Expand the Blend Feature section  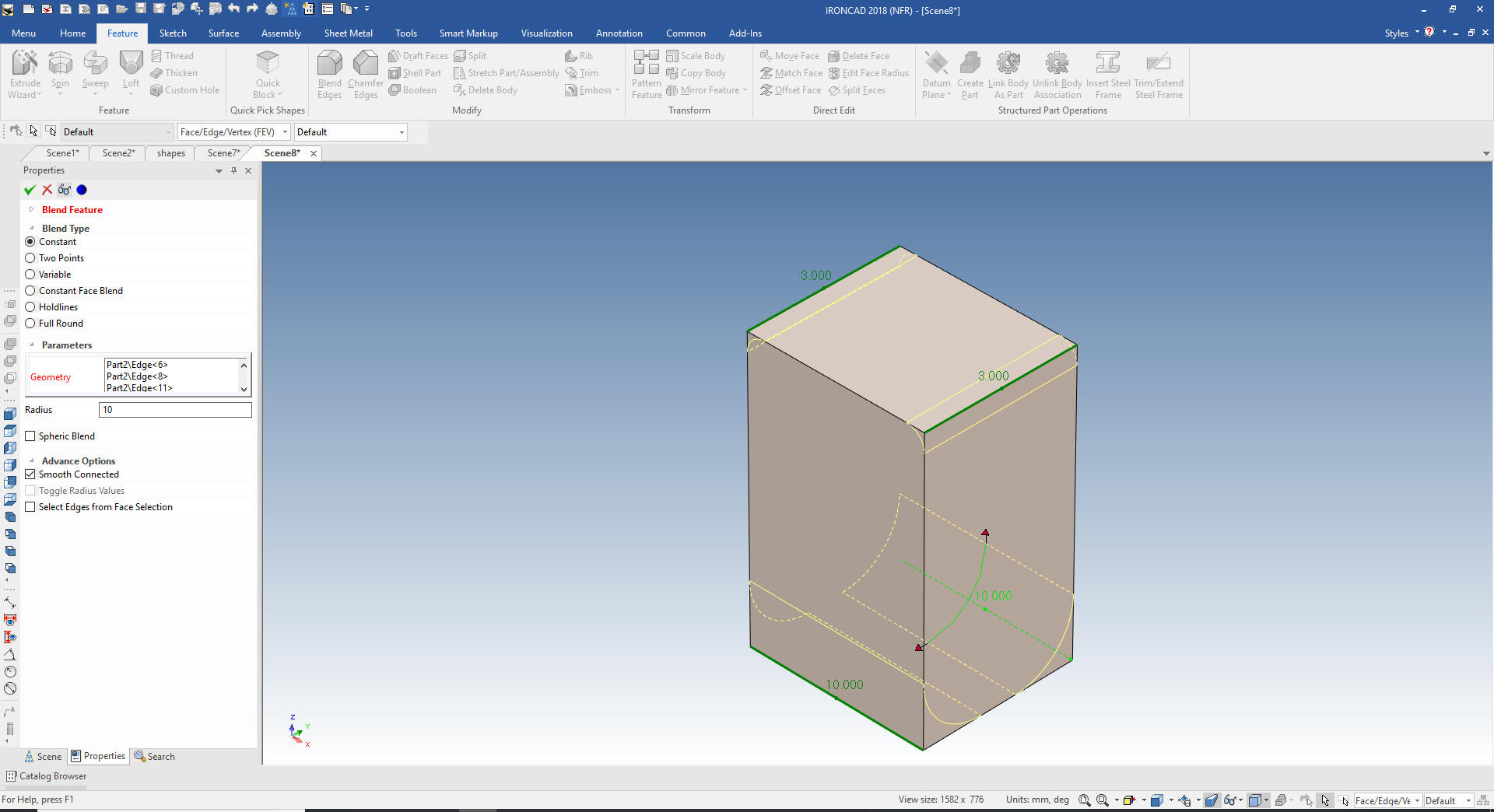32,210
